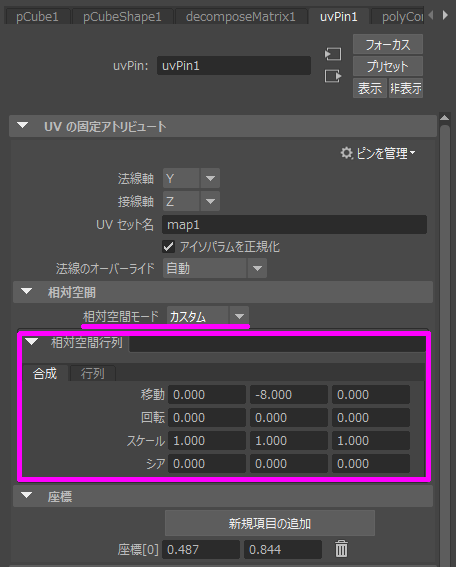Toggle アイソパラムを正規化 checkbox

(x=169, y=247)
